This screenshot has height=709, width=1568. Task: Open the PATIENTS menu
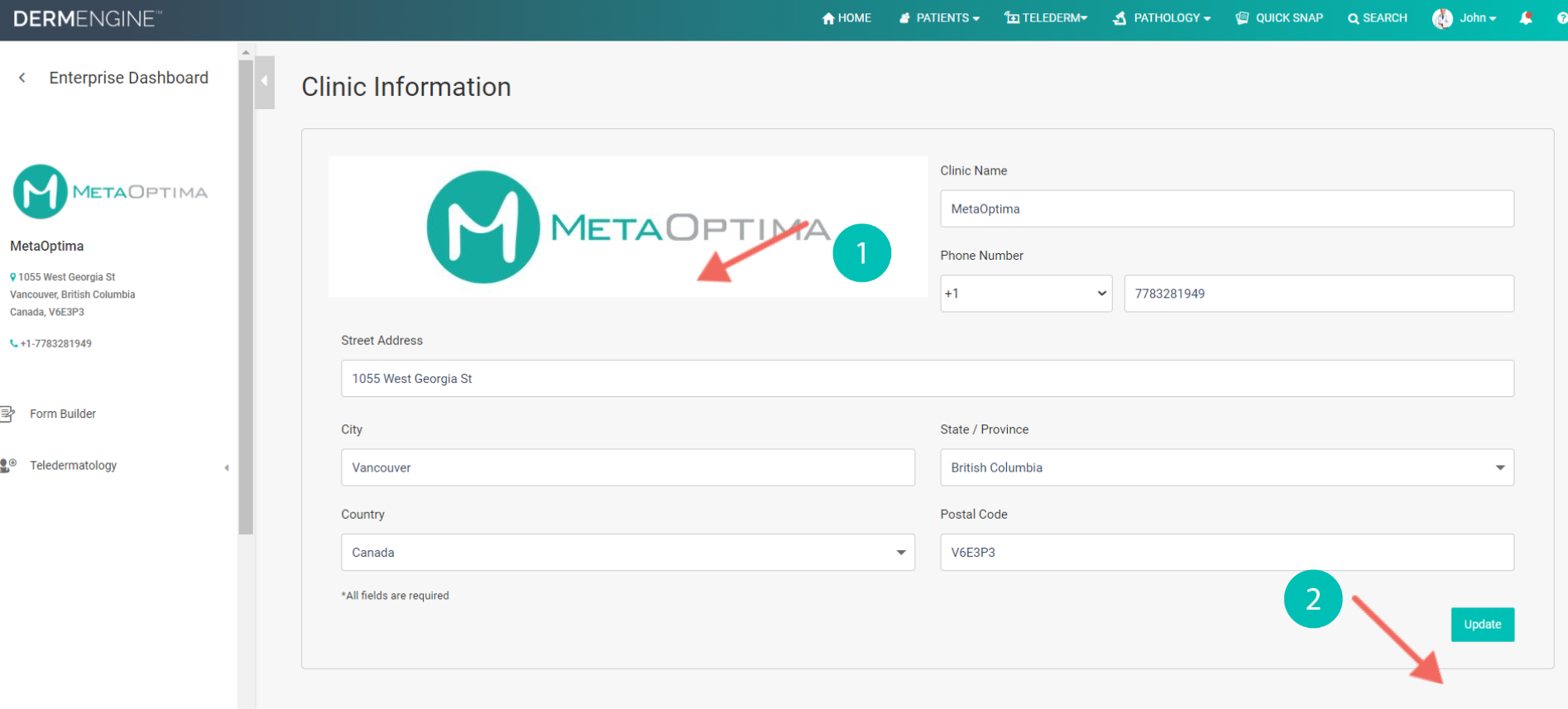coord(939,18)
